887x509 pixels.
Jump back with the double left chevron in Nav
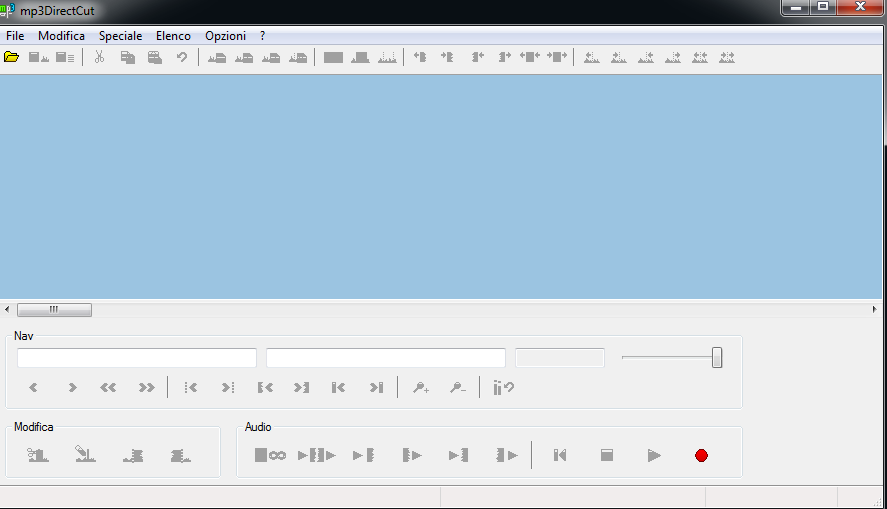(108, 387)
